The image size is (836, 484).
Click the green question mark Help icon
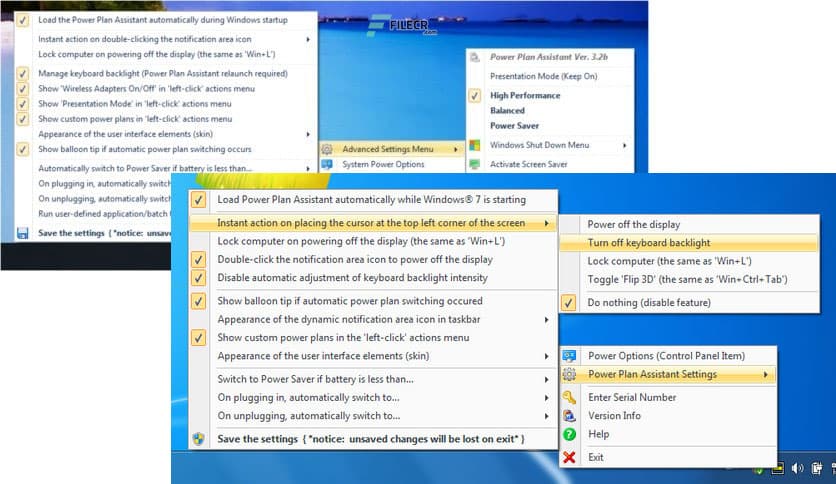coord(569,434)
